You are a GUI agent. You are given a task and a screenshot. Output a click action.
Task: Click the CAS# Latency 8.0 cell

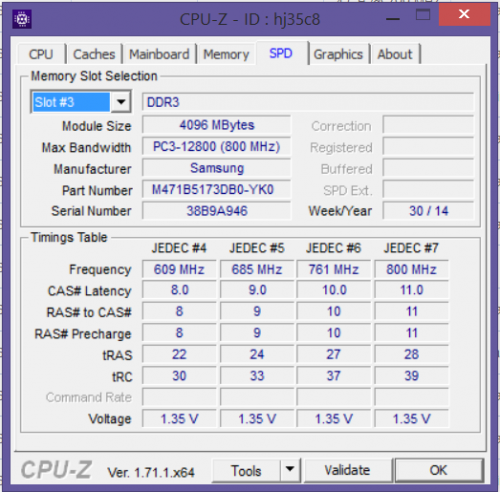179,290
